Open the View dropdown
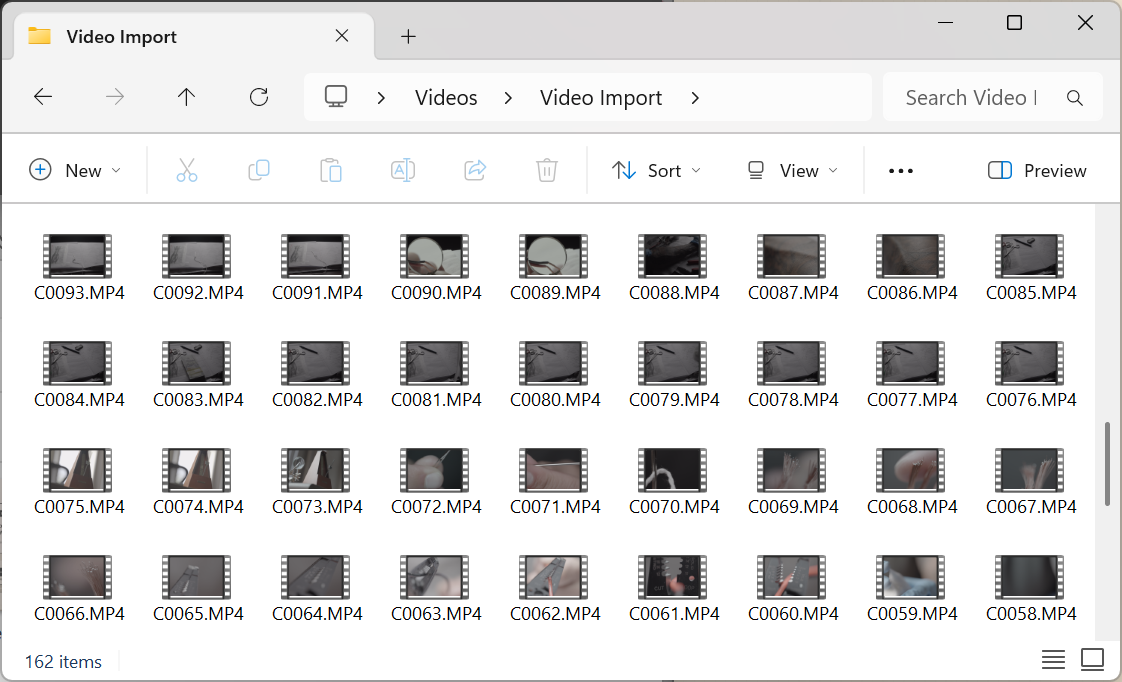This screenshot has height=682, width=1122. click(x=791, y=170)
